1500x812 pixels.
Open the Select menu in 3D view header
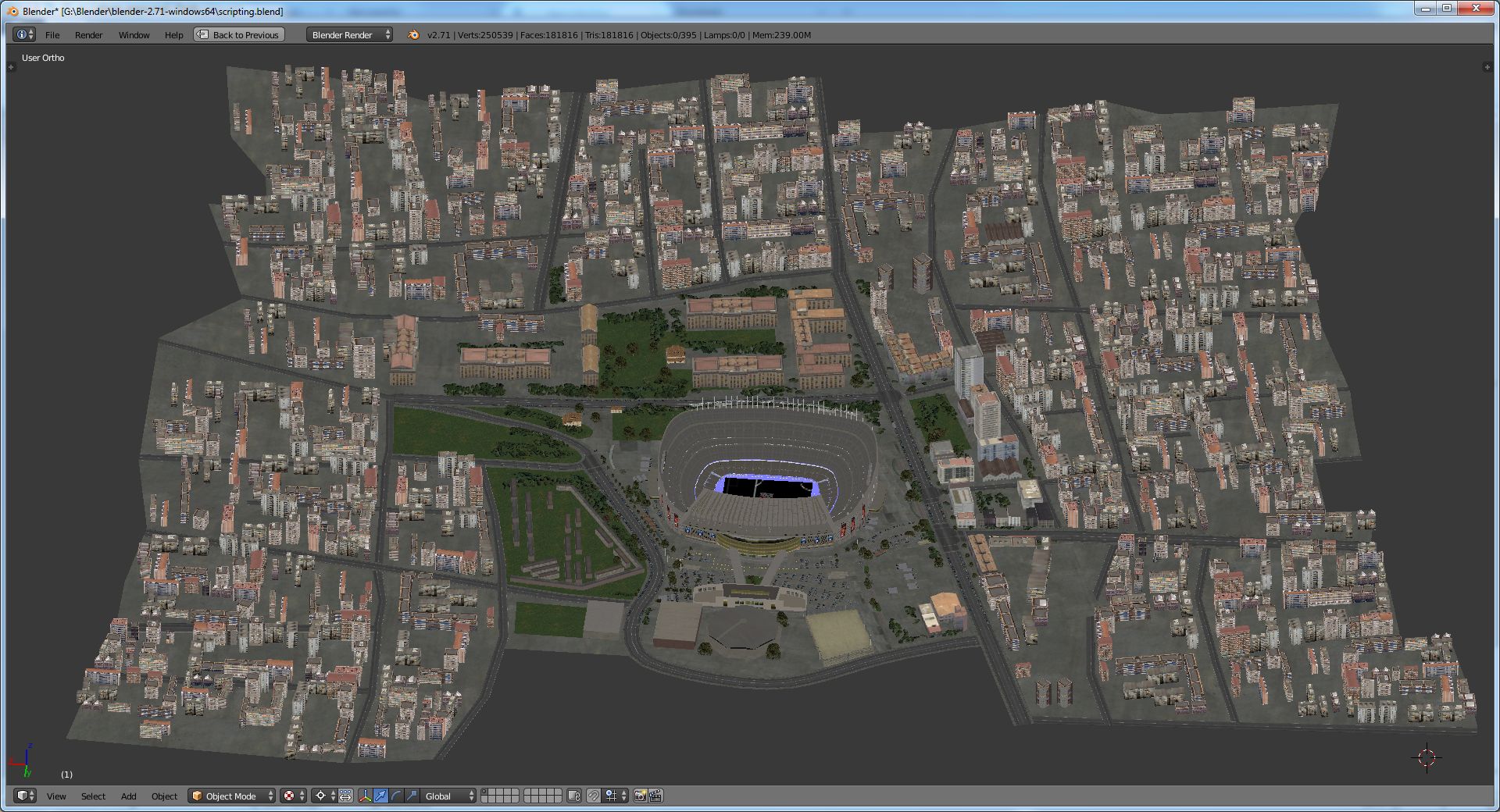point(93,796)
